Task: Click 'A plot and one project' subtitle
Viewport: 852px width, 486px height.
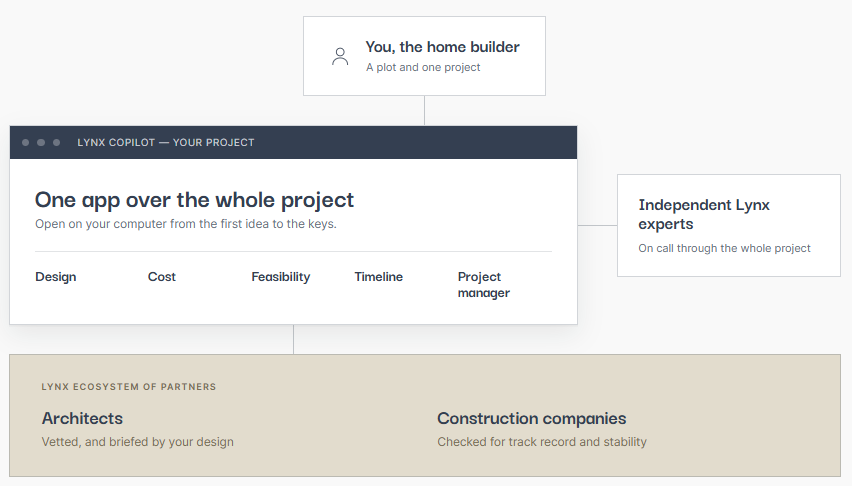Action: coord(423,67)
